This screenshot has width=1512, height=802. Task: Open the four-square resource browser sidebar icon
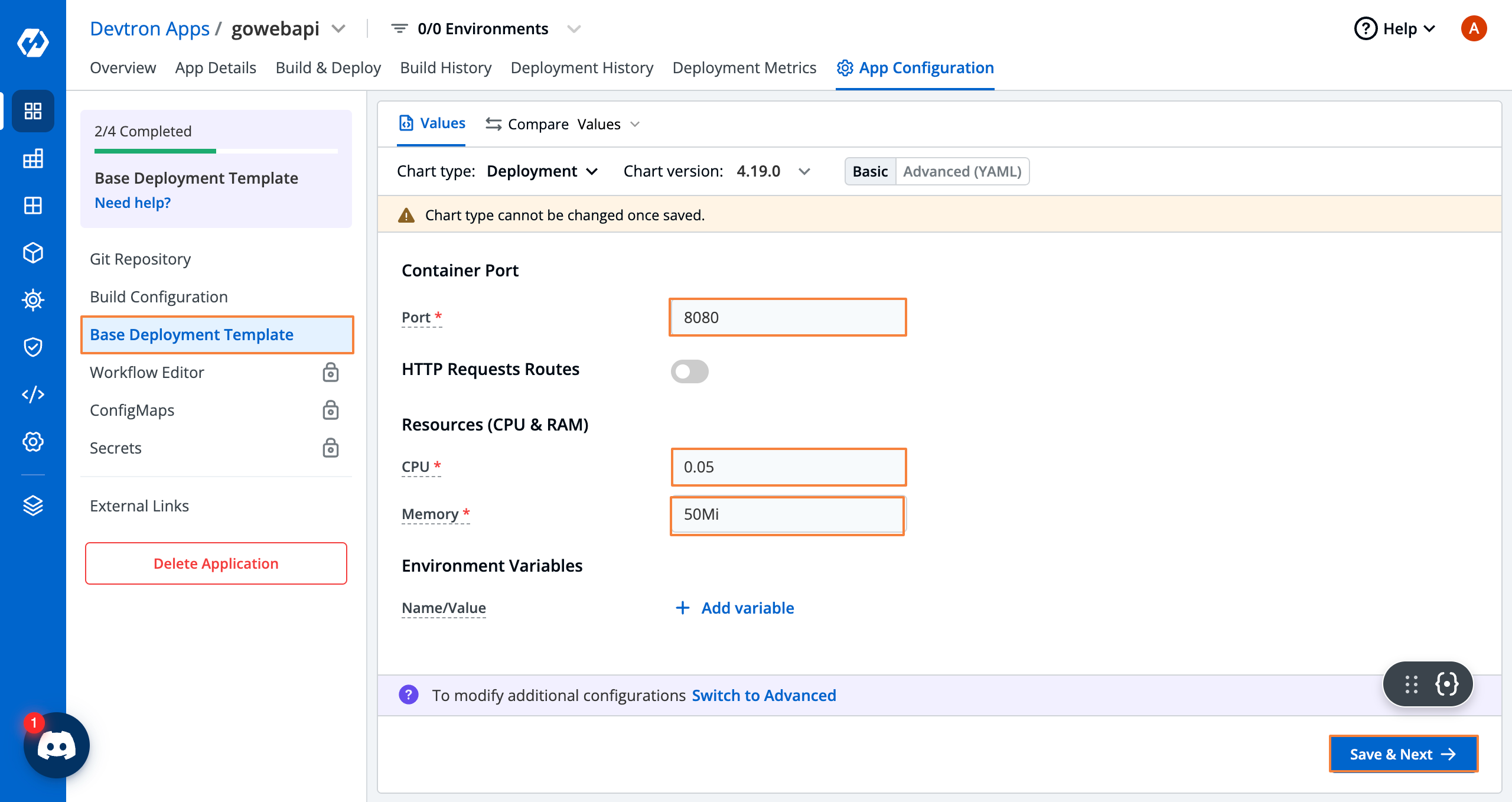pyautogui.click(x=33, y=206)
